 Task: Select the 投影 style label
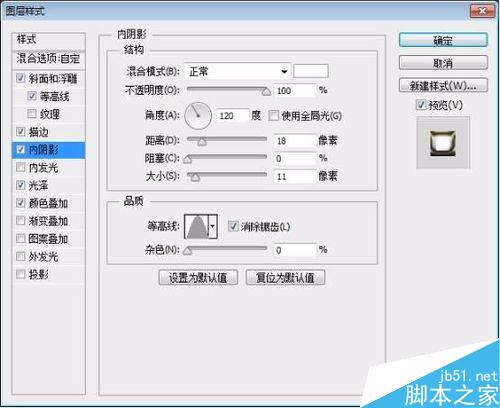(x=39, y=275)
